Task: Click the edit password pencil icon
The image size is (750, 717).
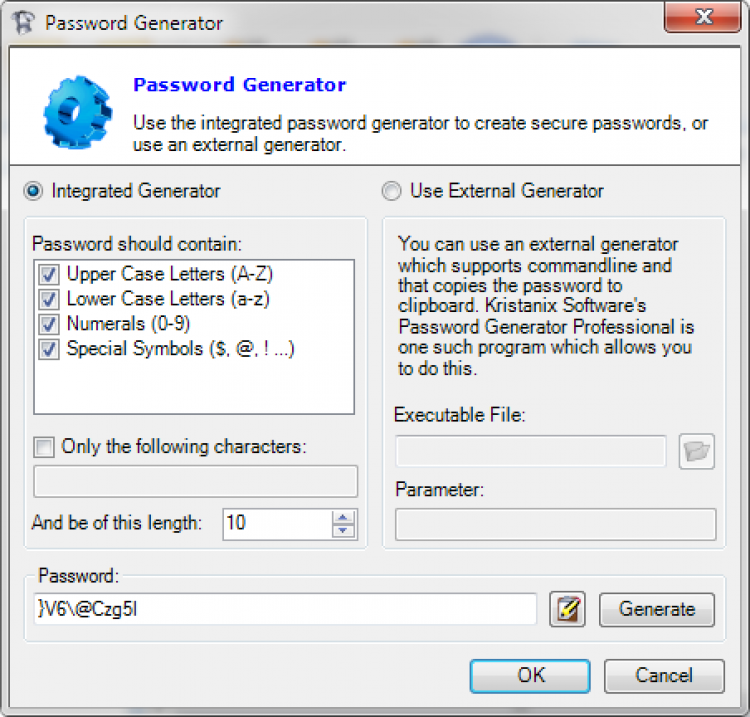Action: click(x=567, y=609)
